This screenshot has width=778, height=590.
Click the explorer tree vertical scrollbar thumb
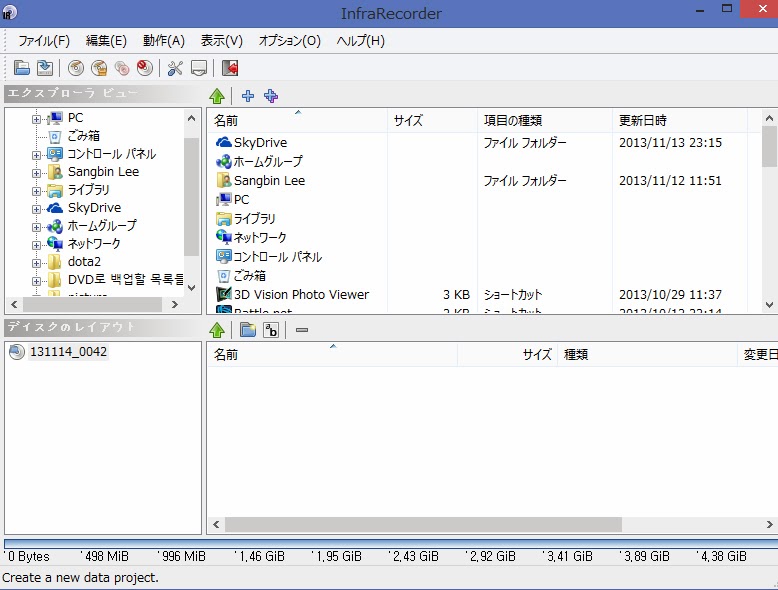(191, 197)
